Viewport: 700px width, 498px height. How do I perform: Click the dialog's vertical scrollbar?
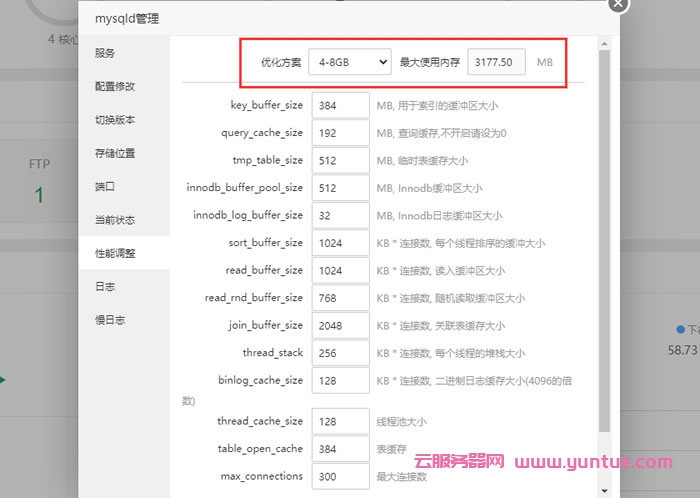[x=603, y=240]
